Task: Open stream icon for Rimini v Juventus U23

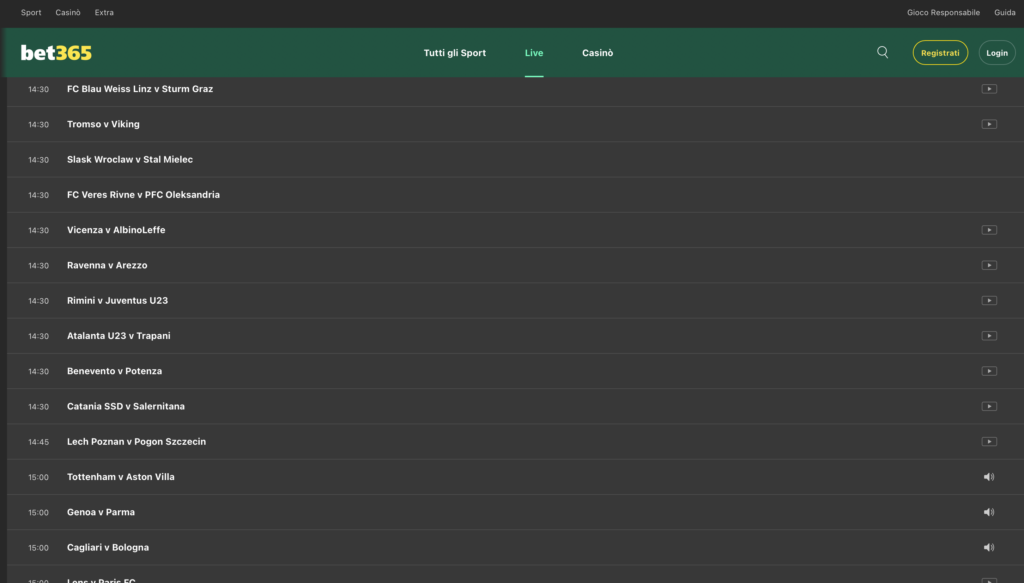Action: tap(988, 301)
